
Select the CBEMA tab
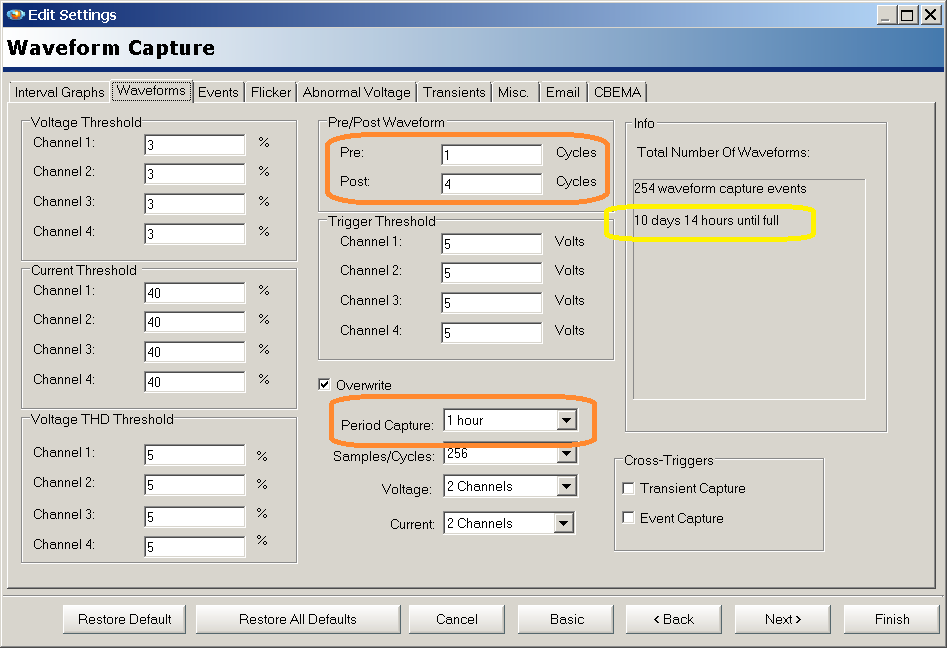coord(617,91)
